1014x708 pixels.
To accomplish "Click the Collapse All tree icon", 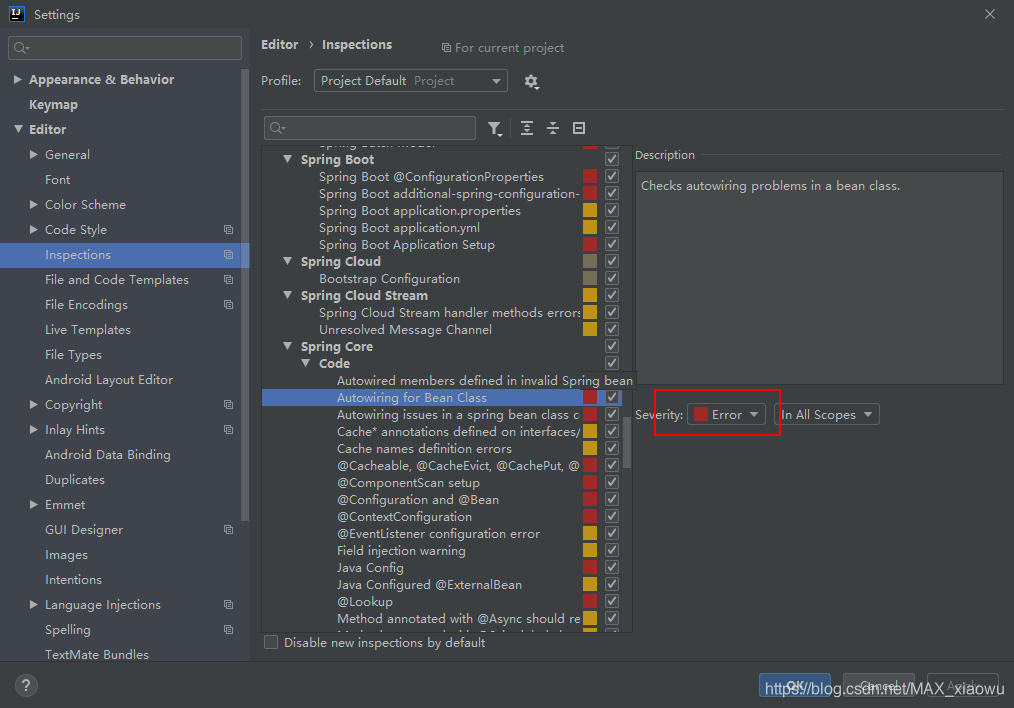I will point(553,128).
